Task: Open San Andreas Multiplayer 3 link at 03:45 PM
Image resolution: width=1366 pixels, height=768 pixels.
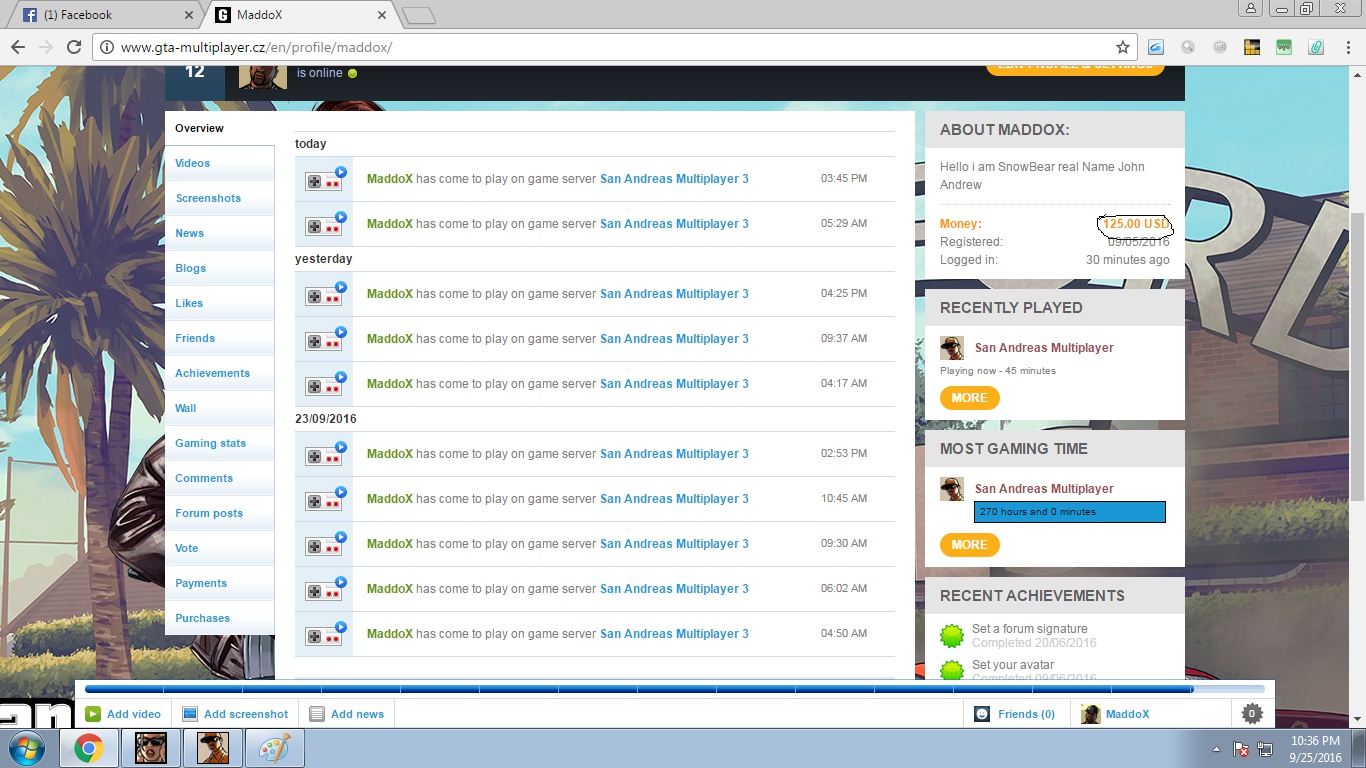Action: (674, 179)
